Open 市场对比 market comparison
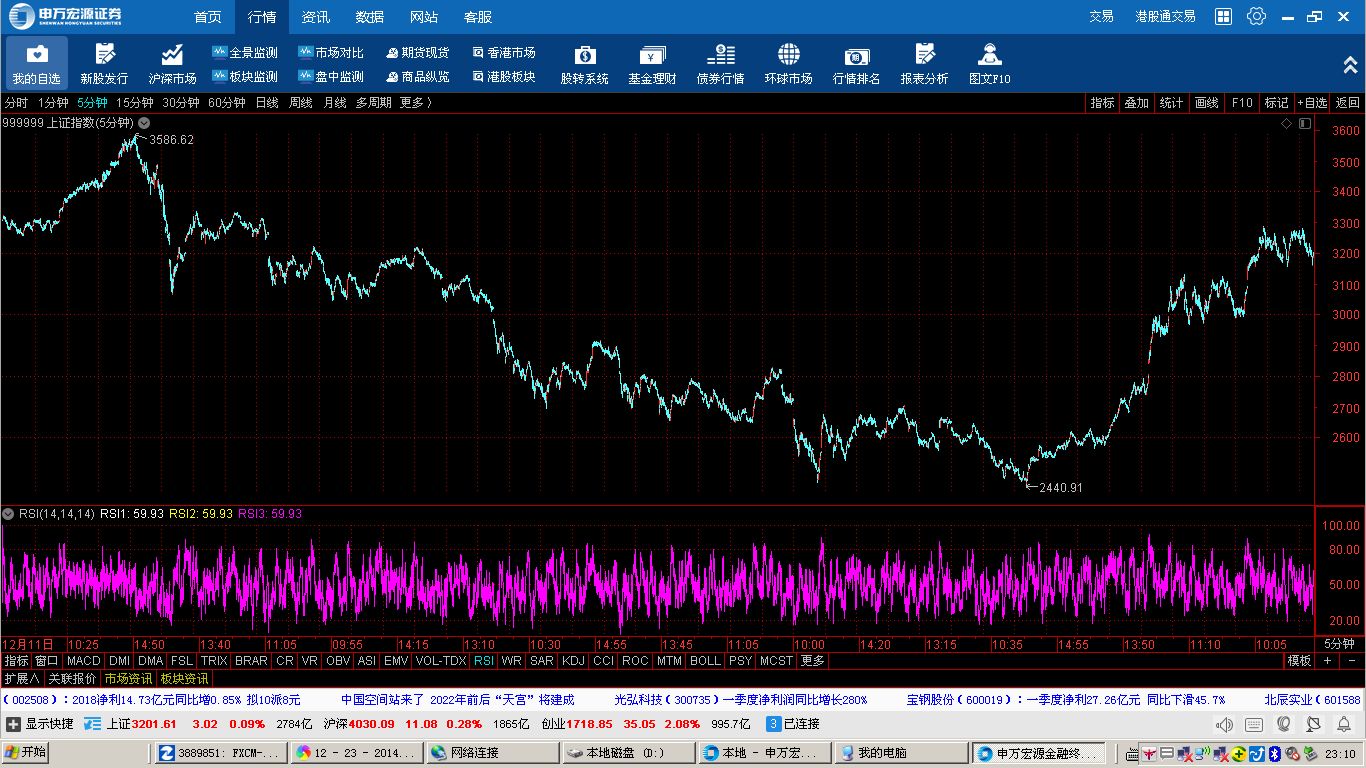The height and width of the screenshot is (768, 1366). tap(331, 52)
